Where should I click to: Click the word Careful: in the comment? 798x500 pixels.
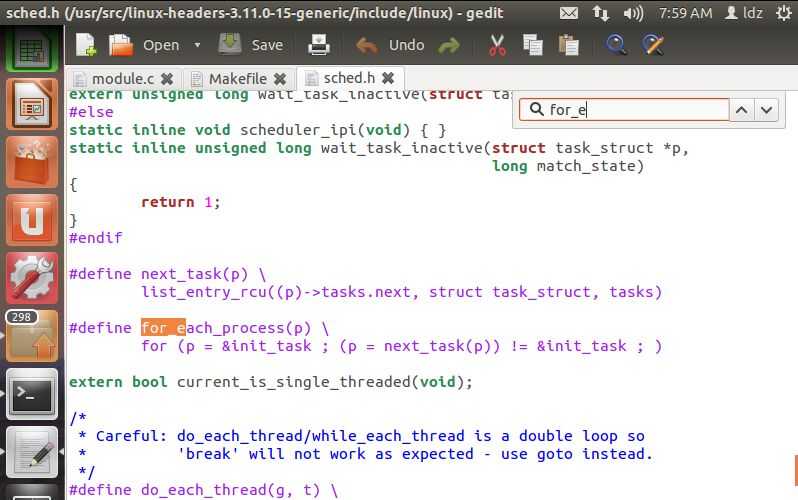pyautogui.click(x=131, y=436)
